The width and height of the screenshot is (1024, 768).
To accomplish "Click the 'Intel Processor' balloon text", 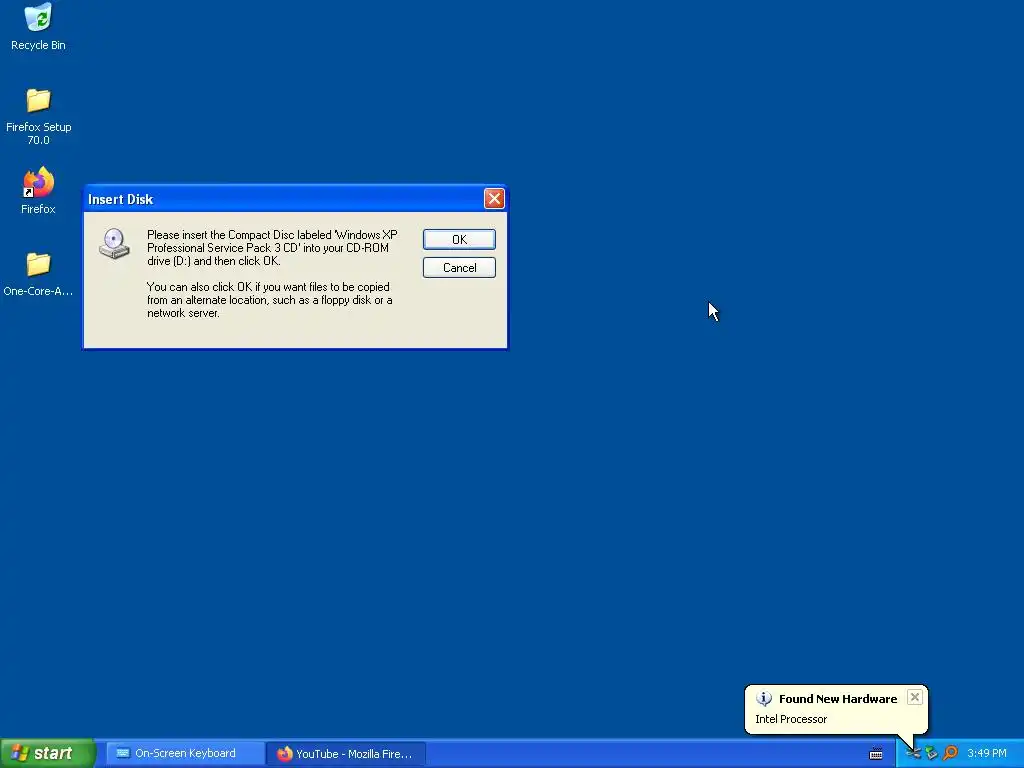I will click(791, 719).
